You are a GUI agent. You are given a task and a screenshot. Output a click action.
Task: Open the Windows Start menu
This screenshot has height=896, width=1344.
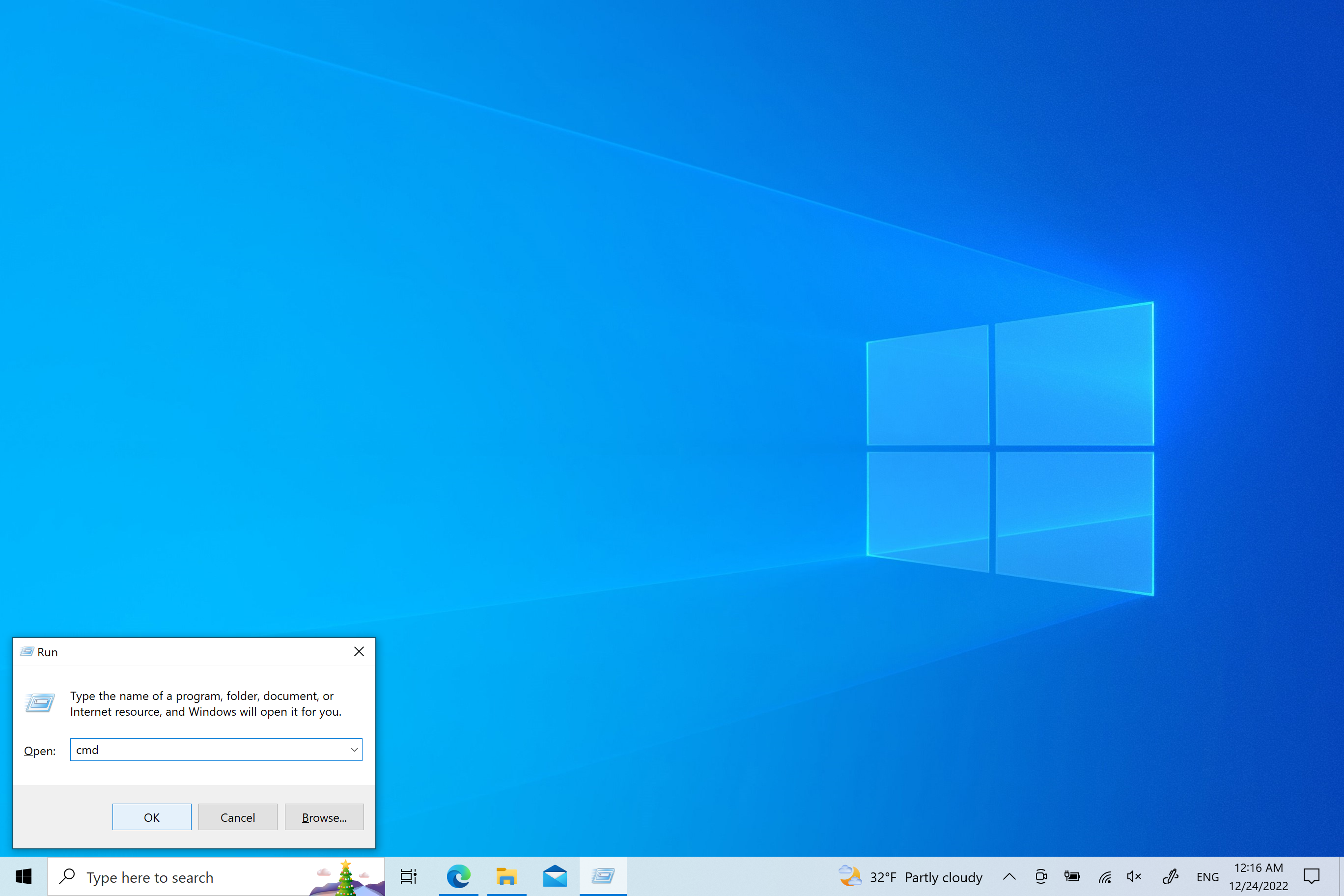point(24,876)
